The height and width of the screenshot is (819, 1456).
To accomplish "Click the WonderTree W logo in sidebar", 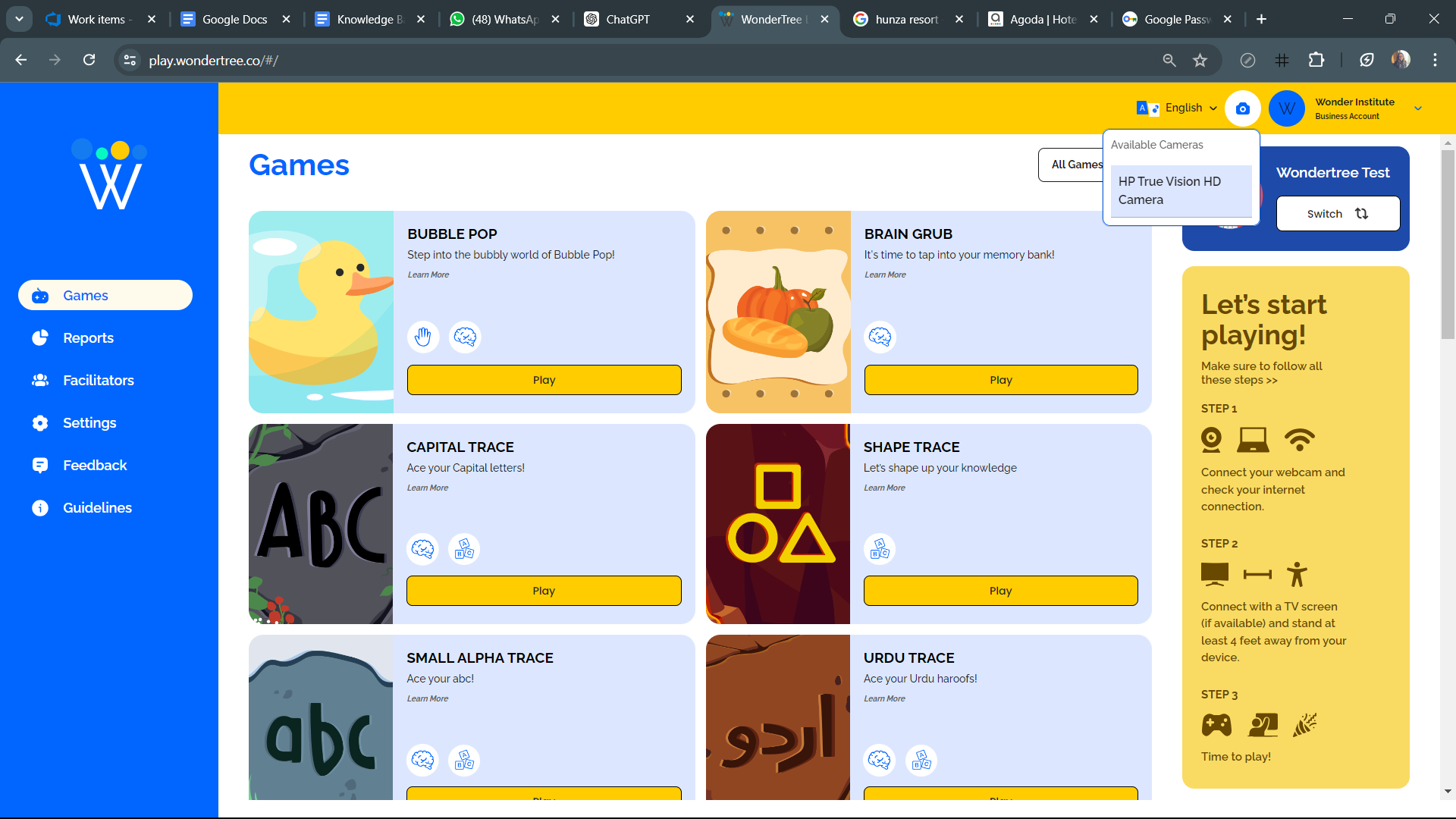I will click(x=110, y=175).
